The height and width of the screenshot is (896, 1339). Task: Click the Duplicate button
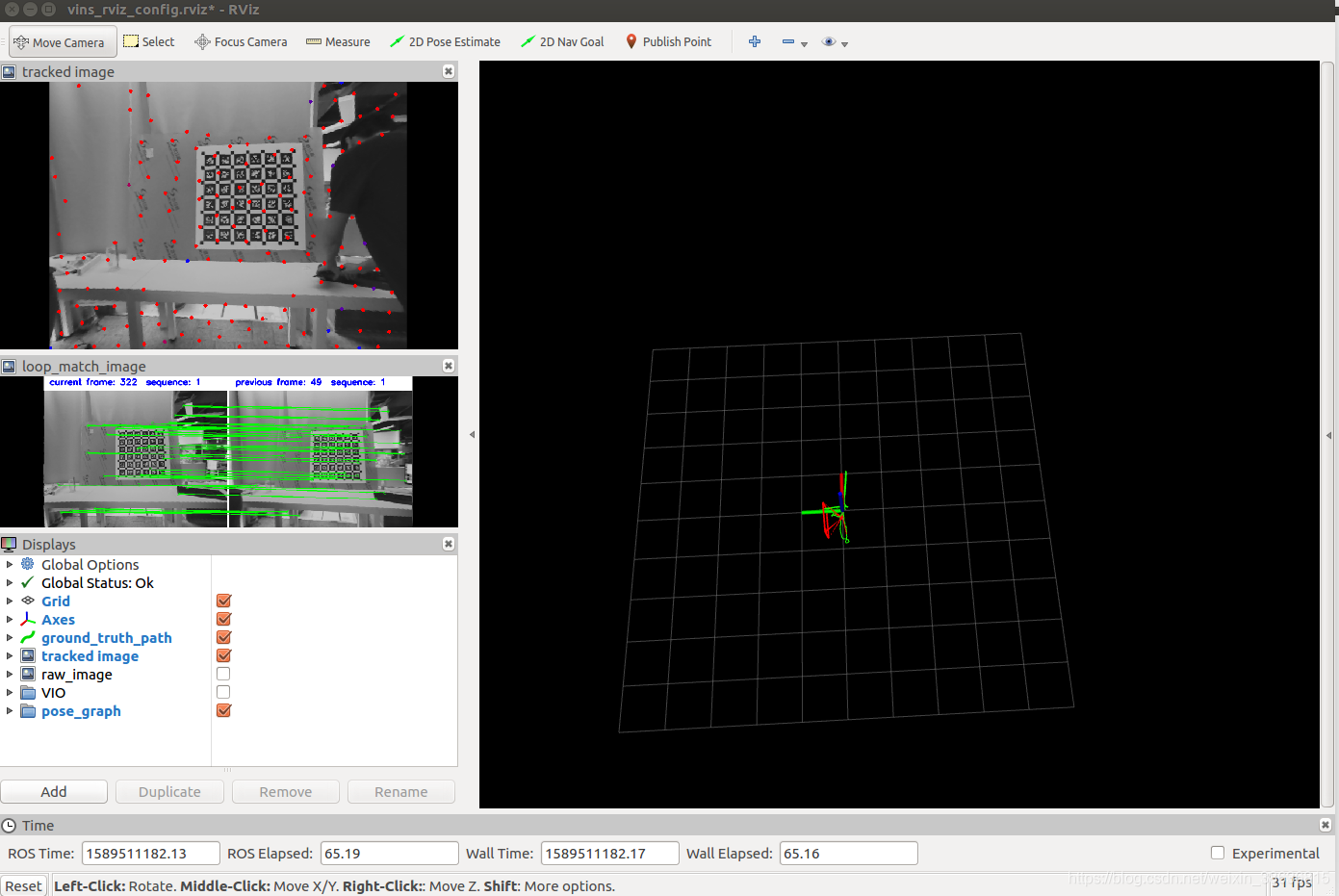(x=169, y=791)
